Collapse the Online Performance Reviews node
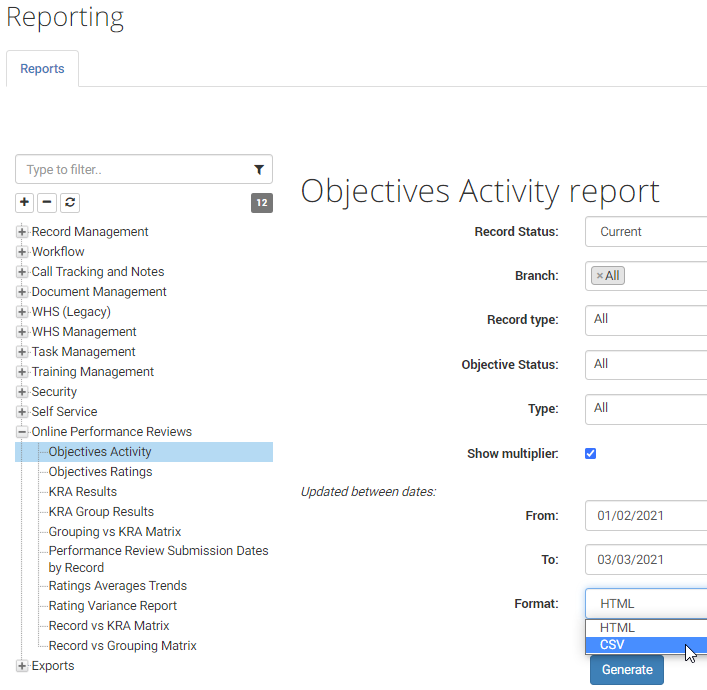The height and width of the screenshot is (690, 707). [x=22, y=432]
